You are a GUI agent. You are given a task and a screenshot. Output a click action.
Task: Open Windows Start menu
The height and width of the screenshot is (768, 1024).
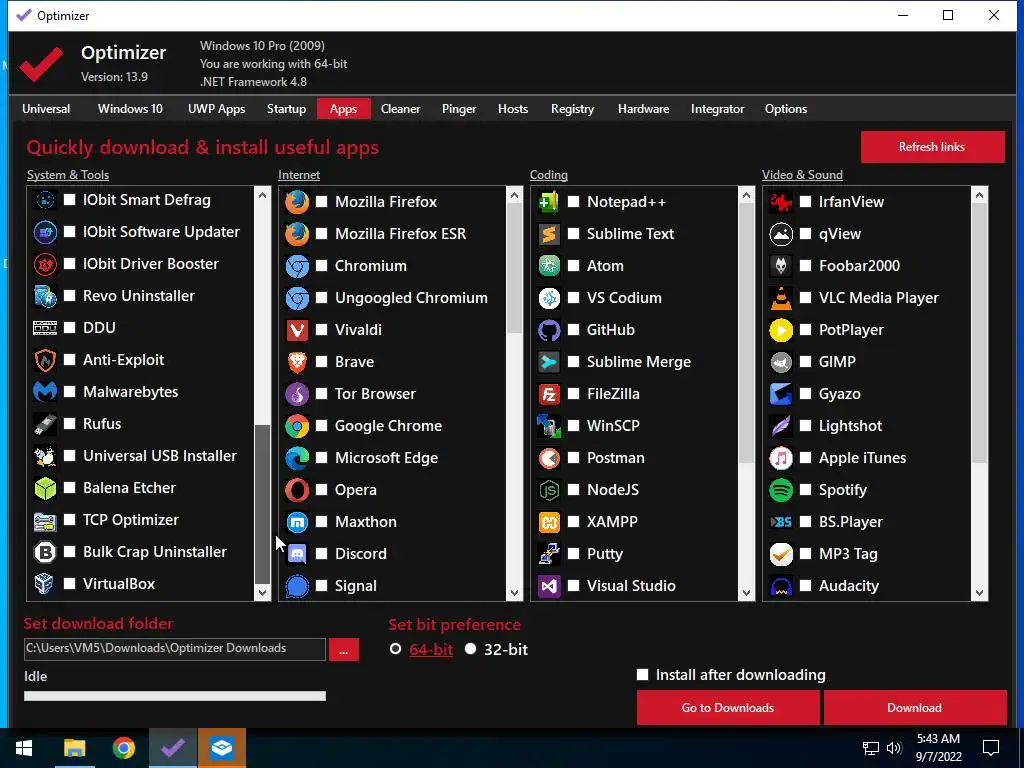pyautogui.click(x=24, y=748)
